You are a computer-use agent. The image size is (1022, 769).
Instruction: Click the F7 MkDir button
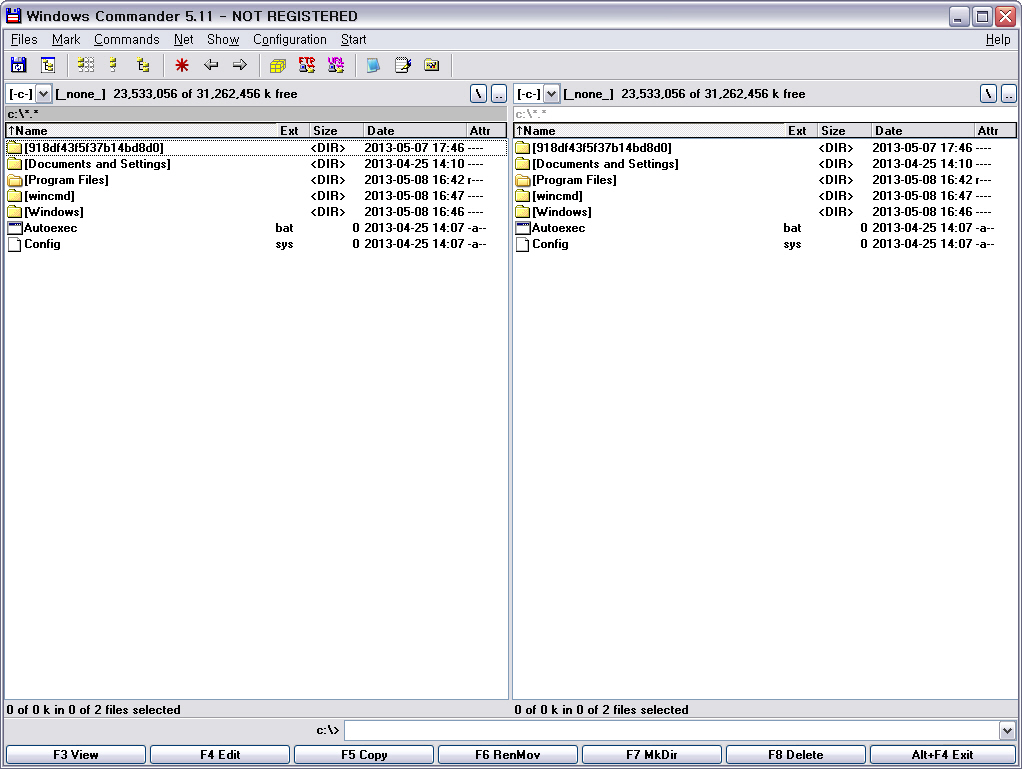(x=652, y=755)
